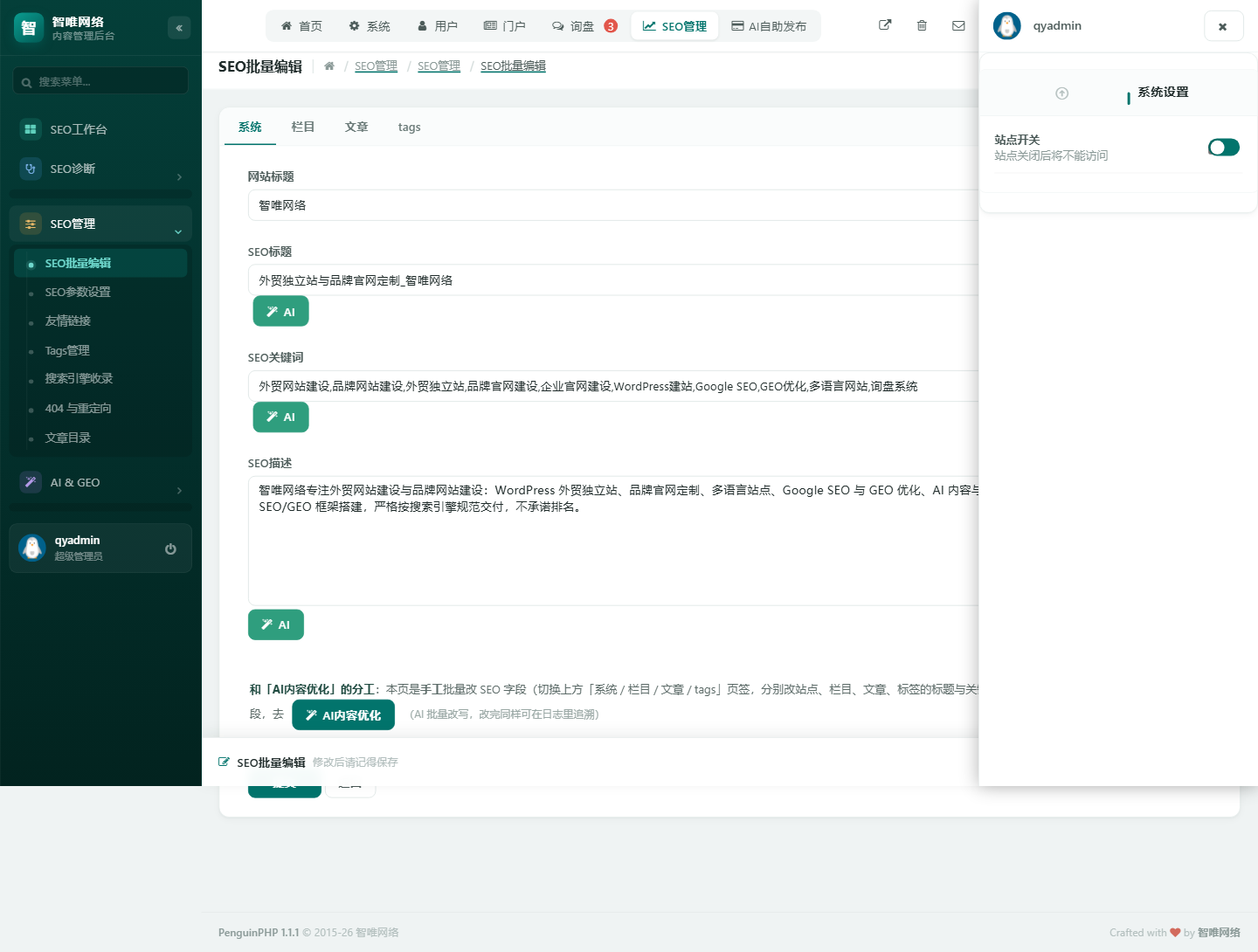Open 友情链接 in sidebar
The width and height of the screenshot is (1258, 952).
100,321
